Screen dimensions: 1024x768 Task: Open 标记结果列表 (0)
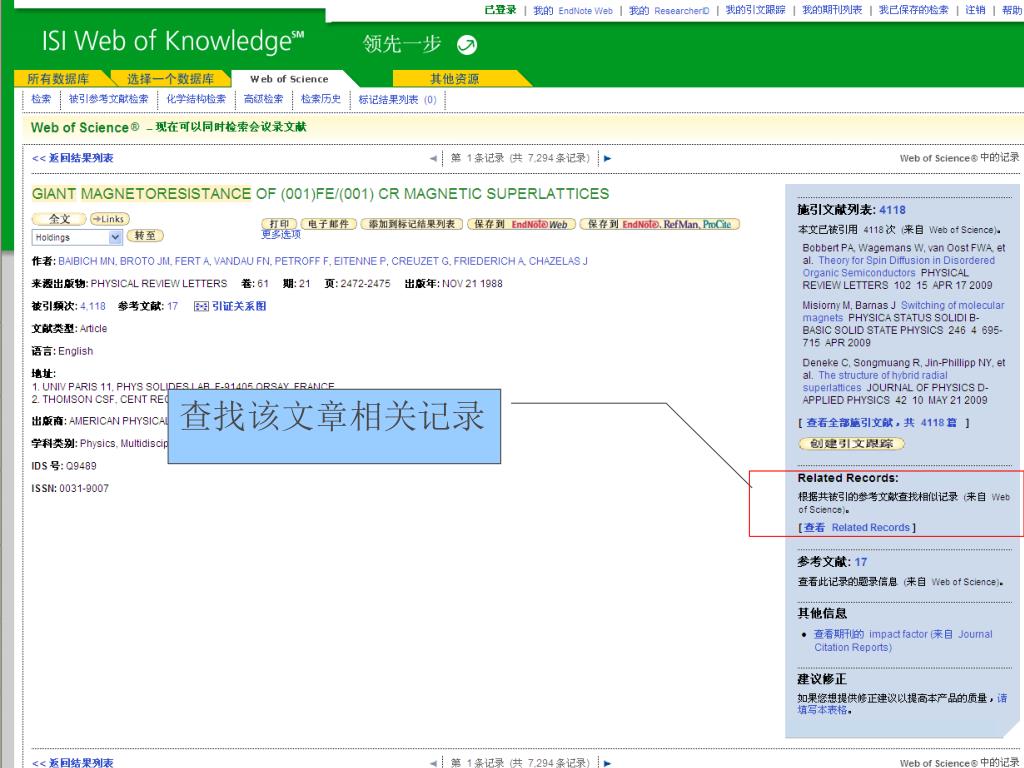397,100
